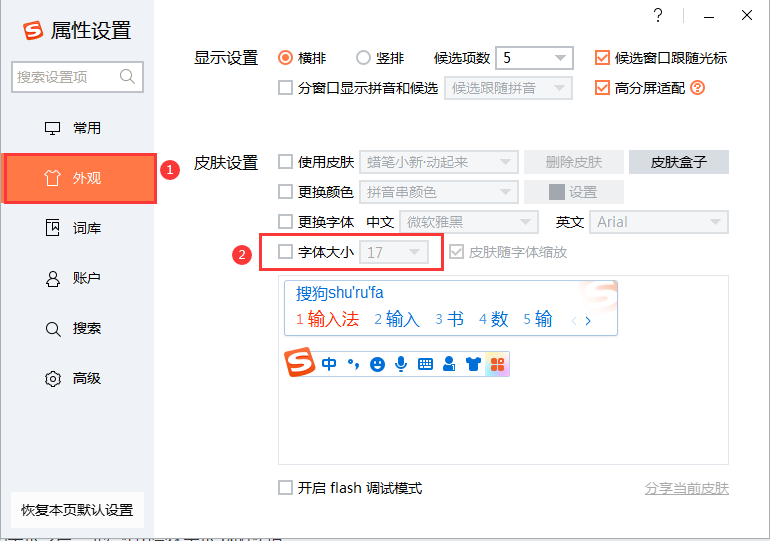Click next page arrow in candidate preview
Screen dimensions: 770x541
pos(588,321)
